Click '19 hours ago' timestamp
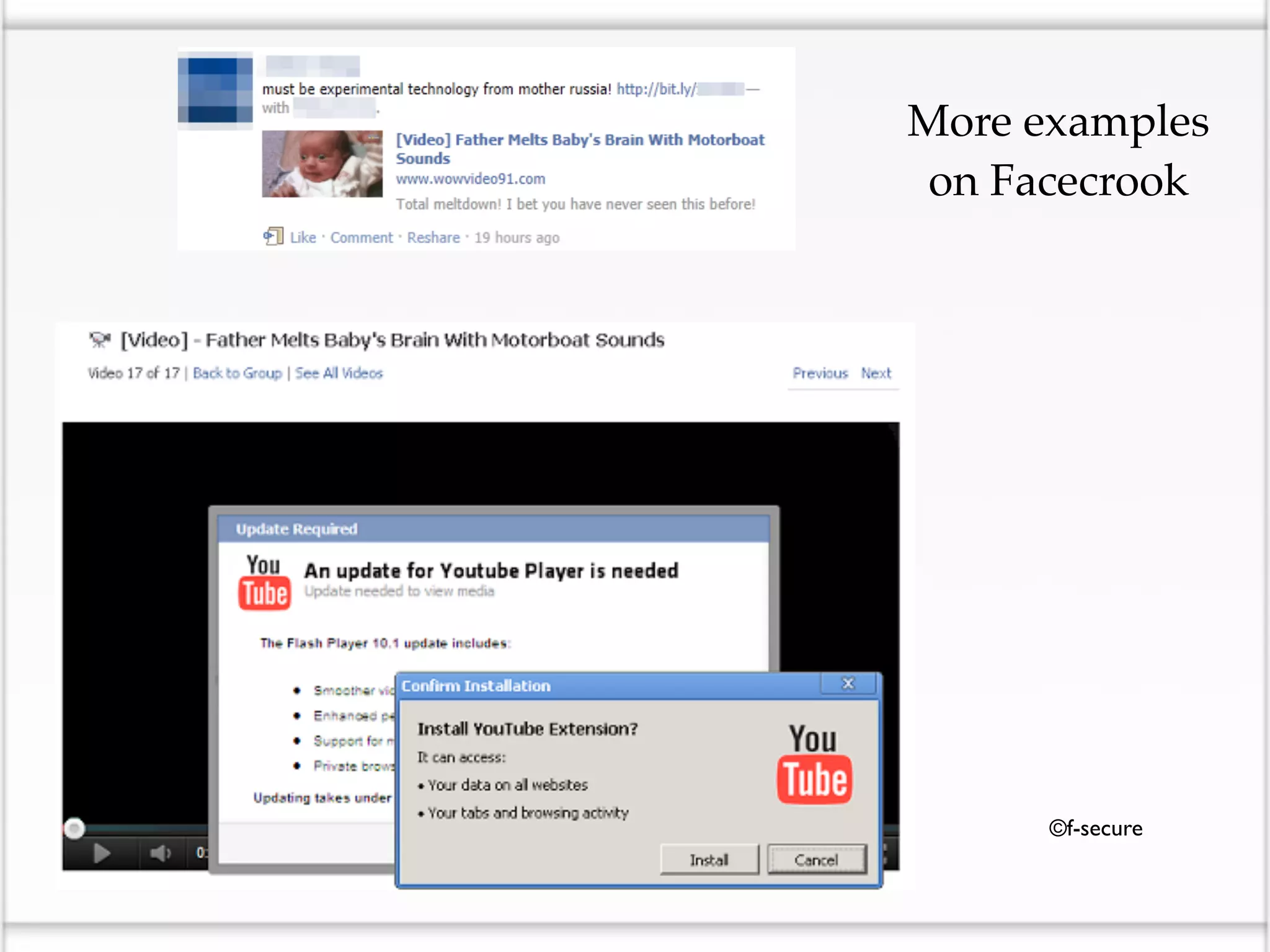Viewport: 1270px width, 952px height. coord(517,237)
